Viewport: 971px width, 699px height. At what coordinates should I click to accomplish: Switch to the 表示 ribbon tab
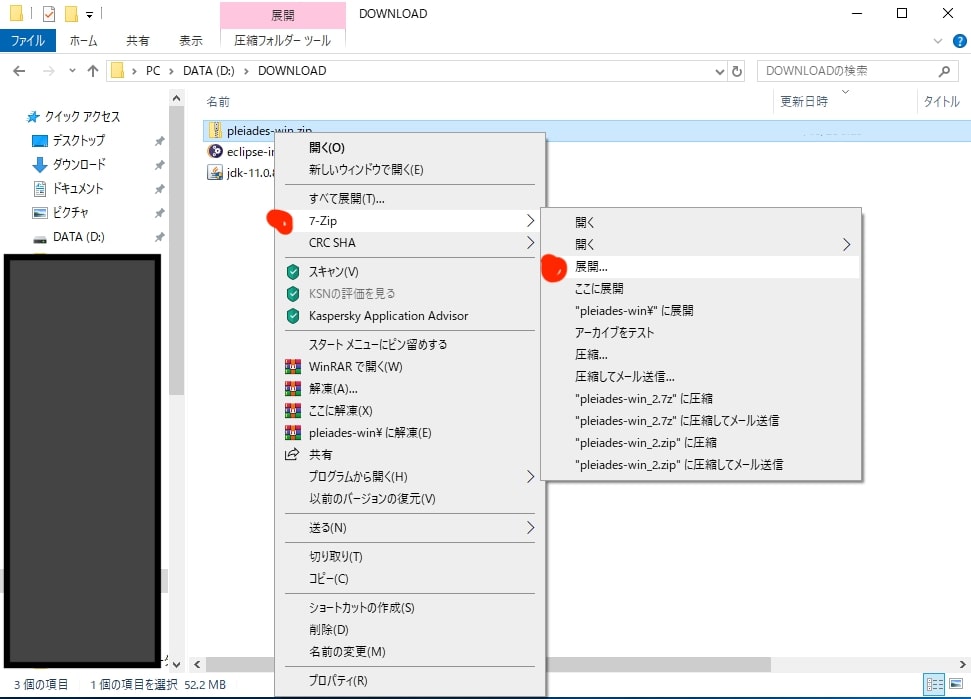[190, 41]
